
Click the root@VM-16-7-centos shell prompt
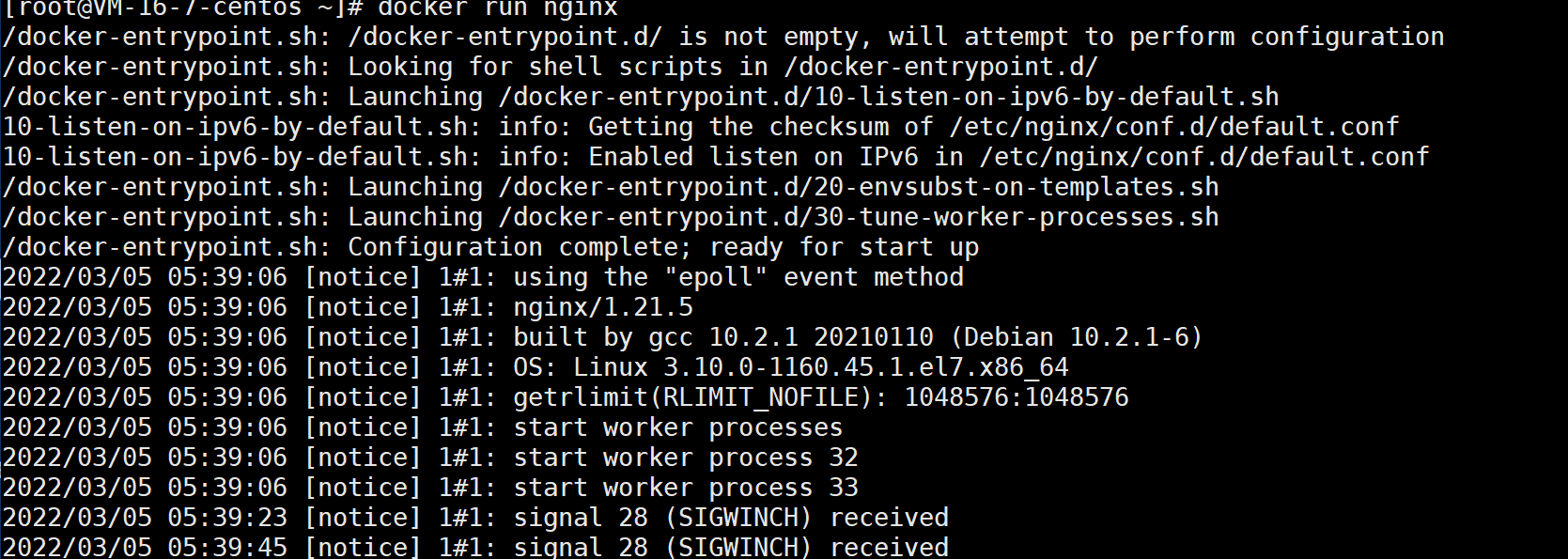click(183, 8)
